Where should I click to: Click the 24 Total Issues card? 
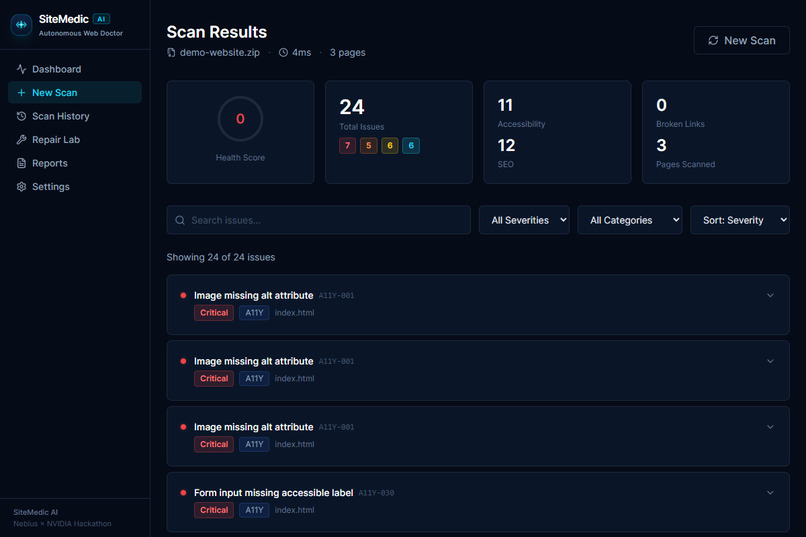(x=398, y=132)
